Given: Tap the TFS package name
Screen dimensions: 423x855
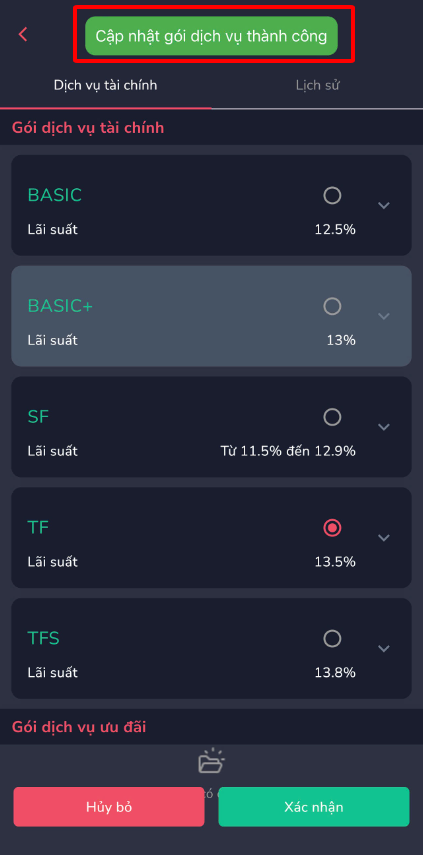Looking at the screenshot, I should [x=44, y=639].
